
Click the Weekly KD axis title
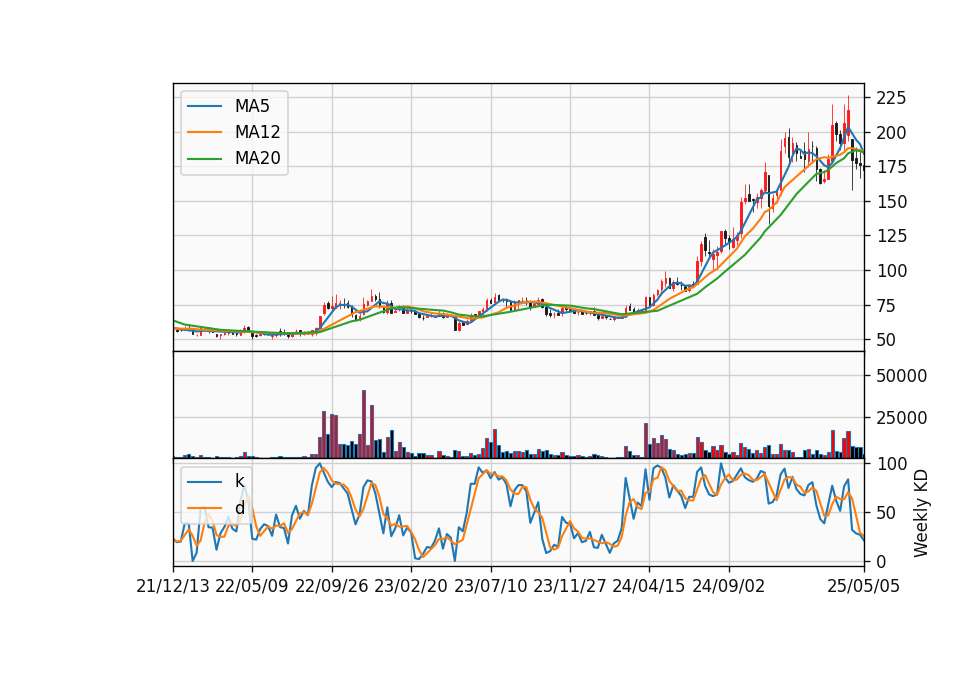pos(921,513)
